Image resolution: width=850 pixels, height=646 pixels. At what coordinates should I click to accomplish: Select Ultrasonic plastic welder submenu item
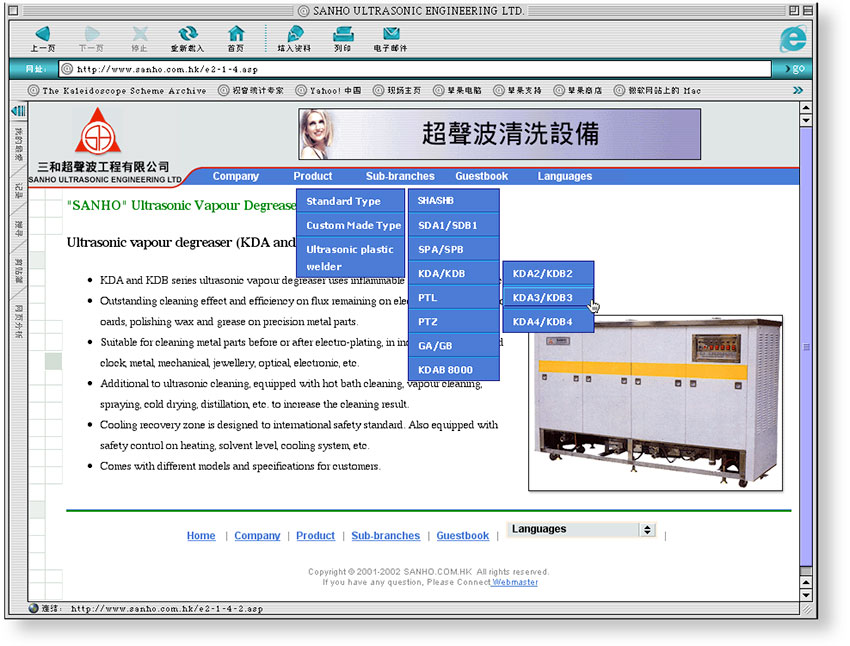pyautogui.click(x=350, y=258)
